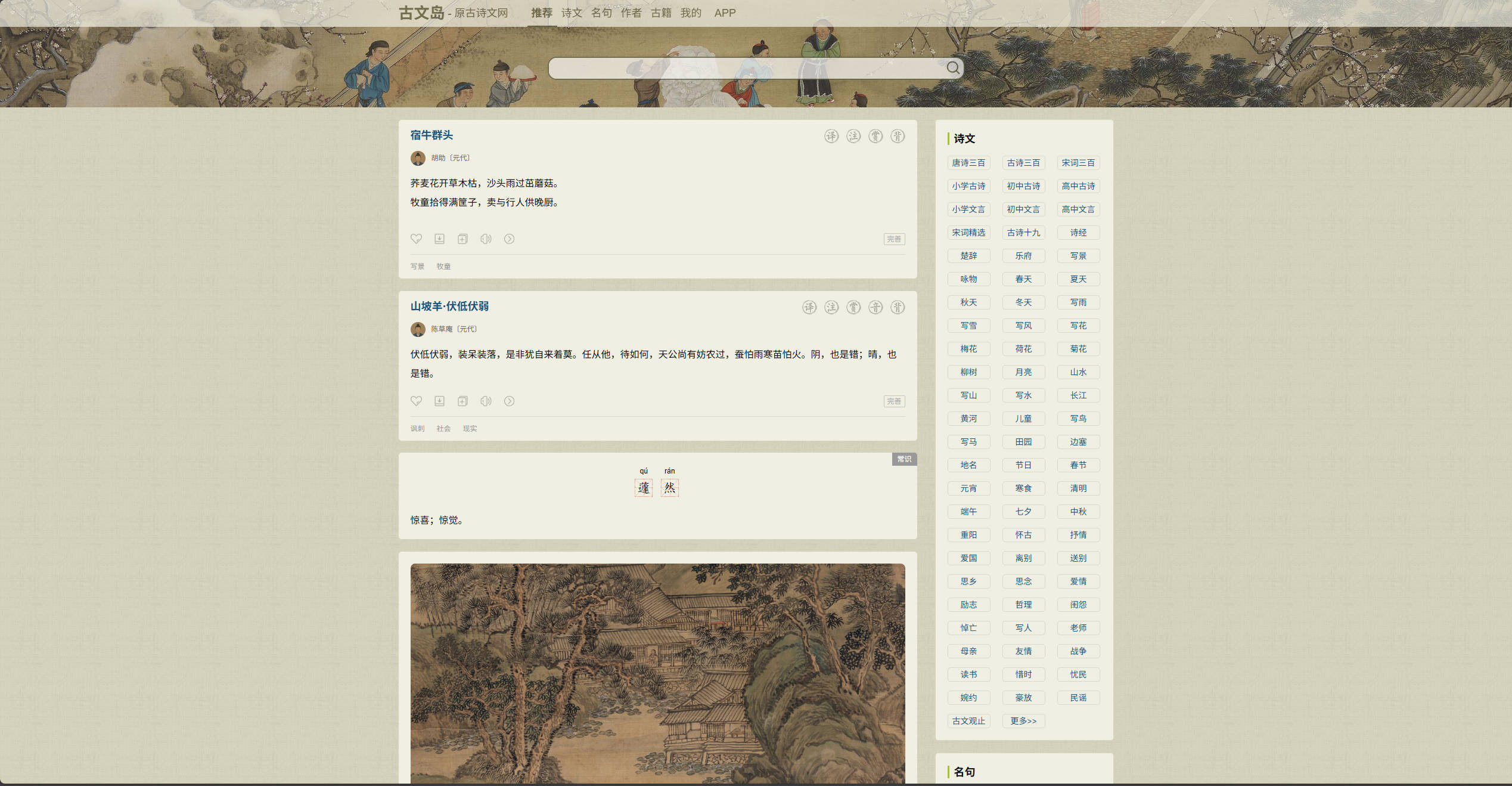Open the 古籍 navigation tab
Screen dimensions: 1512x786
[x=661, y=13]
